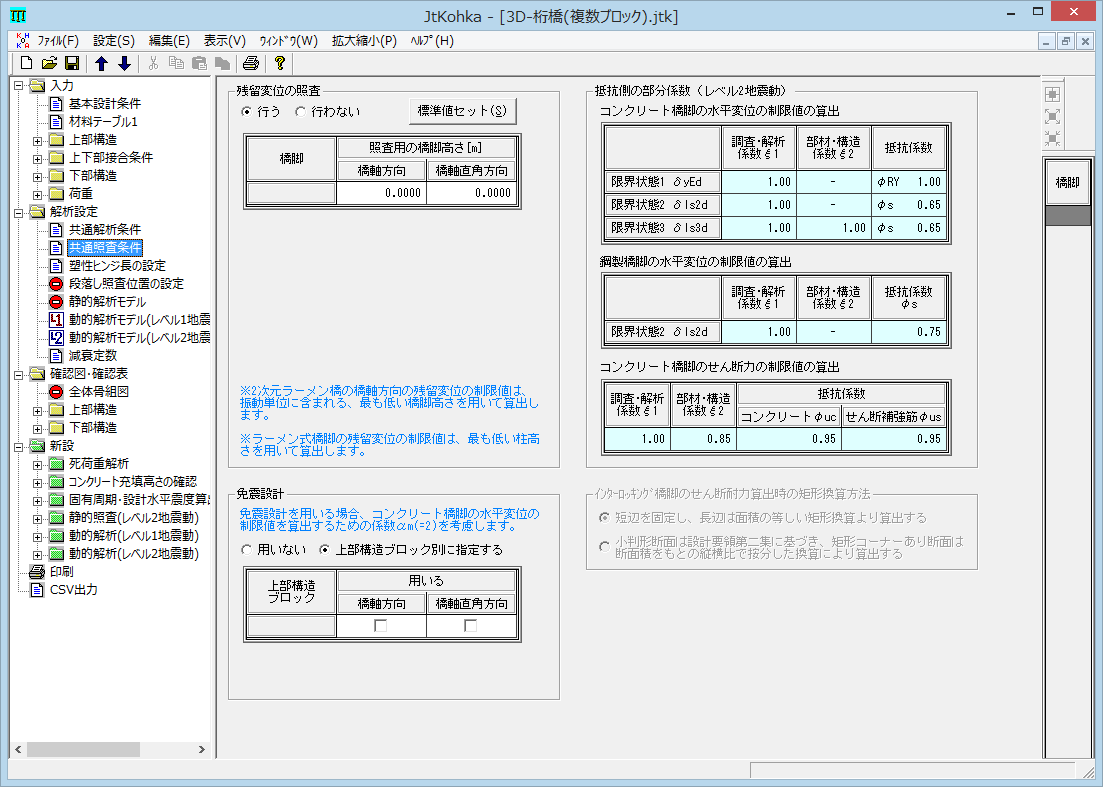Select the 用いない radio button
This screenshot has width=1103, height=787.
click(247, 549)
